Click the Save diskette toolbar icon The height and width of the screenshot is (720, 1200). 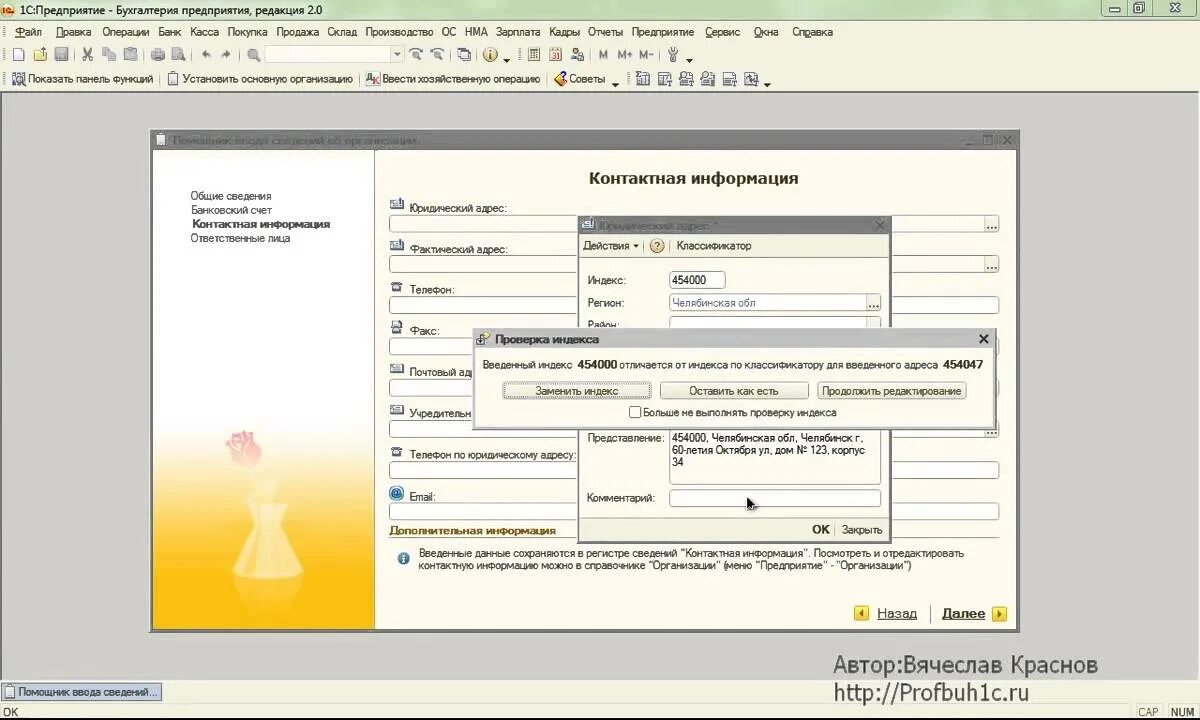[x=61, y=55]
